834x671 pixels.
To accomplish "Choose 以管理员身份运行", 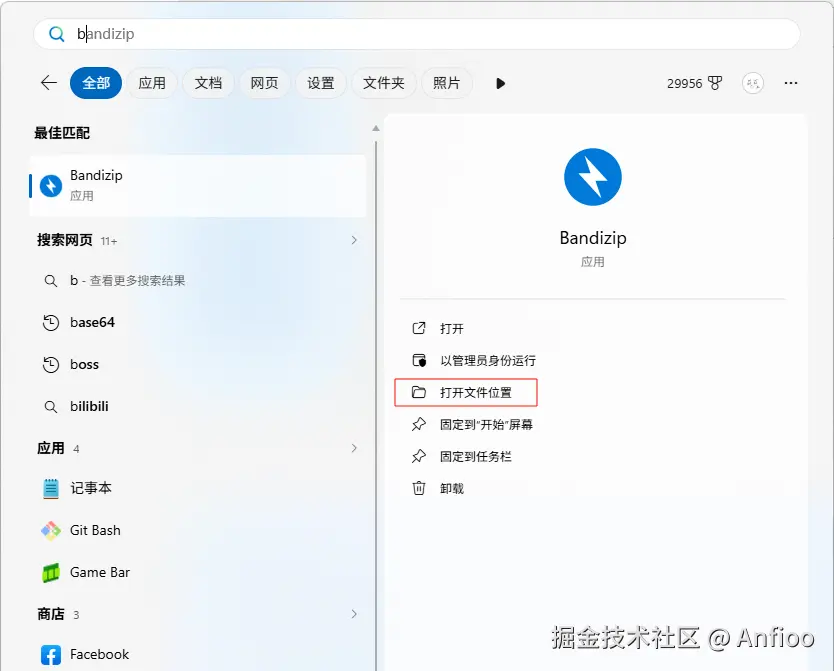I will point(488,360).
